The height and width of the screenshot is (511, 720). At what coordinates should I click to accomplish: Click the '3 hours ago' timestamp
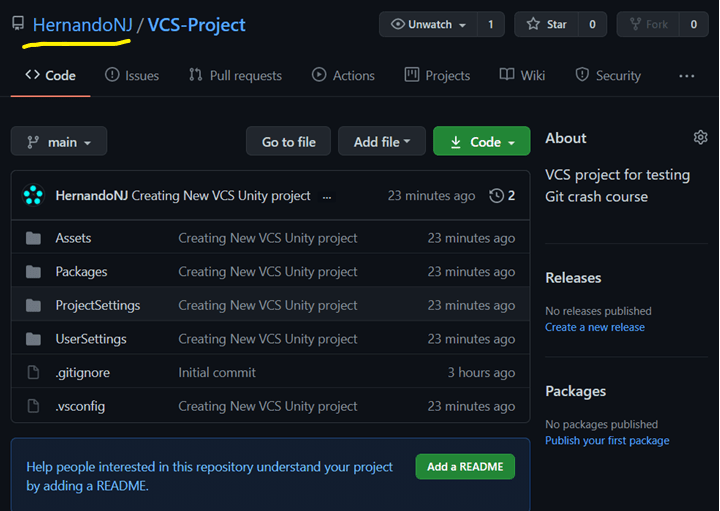coord(481,373)
